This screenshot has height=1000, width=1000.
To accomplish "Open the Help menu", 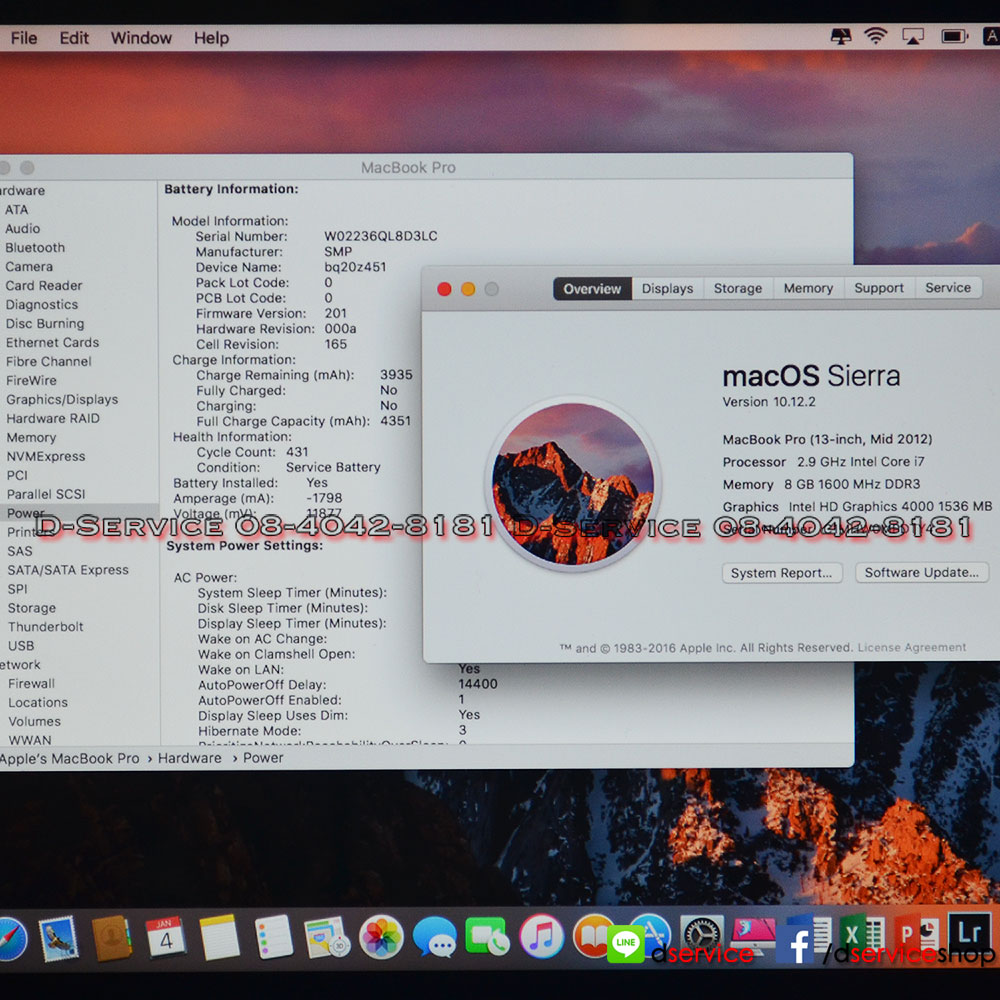I will pyautogui.click(x=211, y=38).
